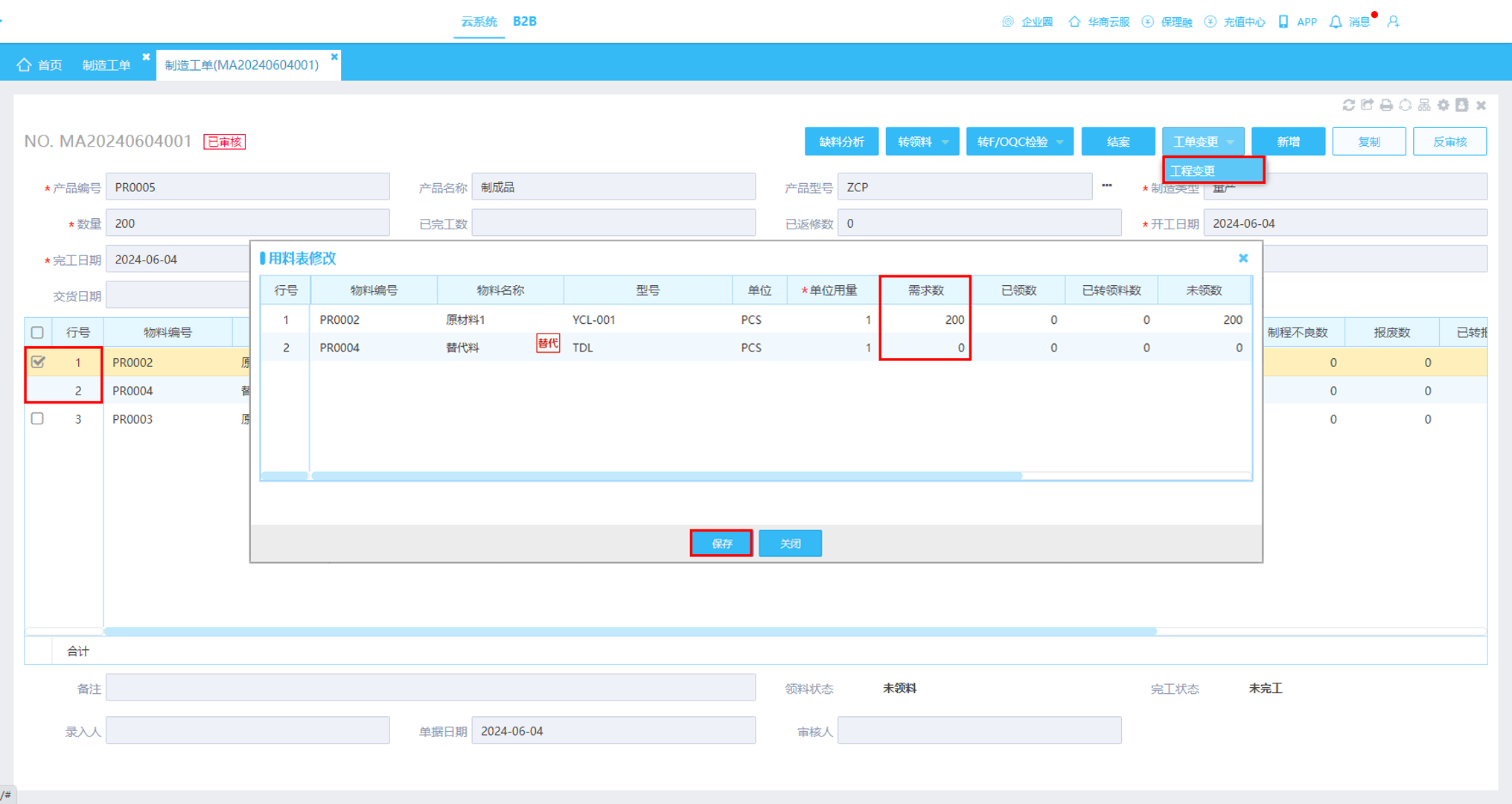Click the 缺料分析 button

(x=841, y=141)
